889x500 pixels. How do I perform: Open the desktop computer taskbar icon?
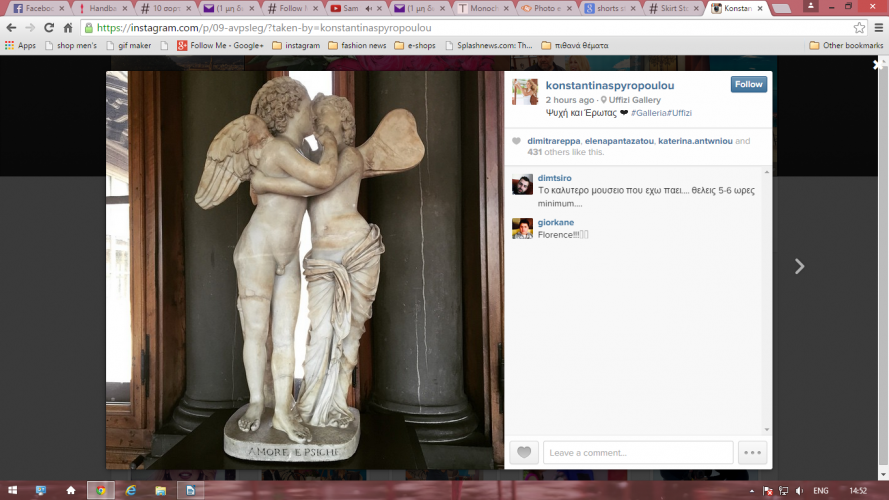pos(41,490)
